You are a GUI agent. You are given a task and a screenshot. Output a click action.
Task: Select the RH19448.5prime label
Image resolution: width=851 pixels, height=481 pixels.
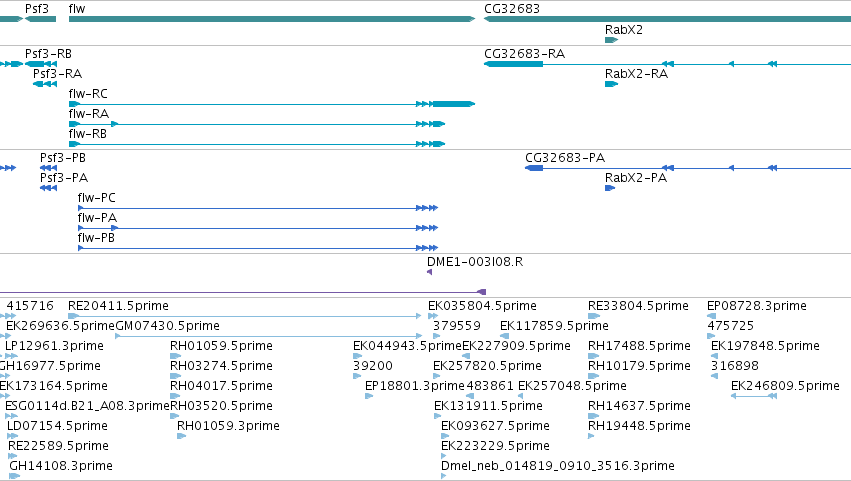(x=639, y=427)
